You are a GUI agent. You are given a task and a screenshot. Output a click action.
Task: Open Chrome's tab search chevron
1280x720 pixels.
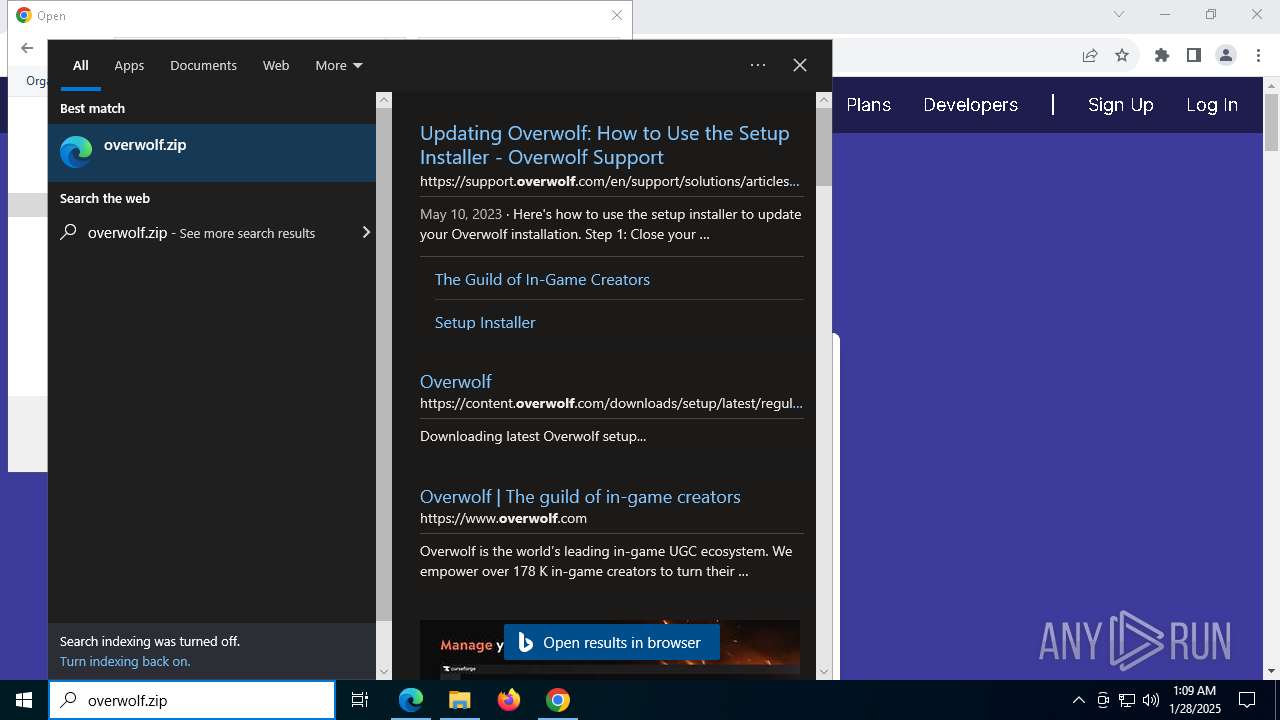[x=1119, y=14]
